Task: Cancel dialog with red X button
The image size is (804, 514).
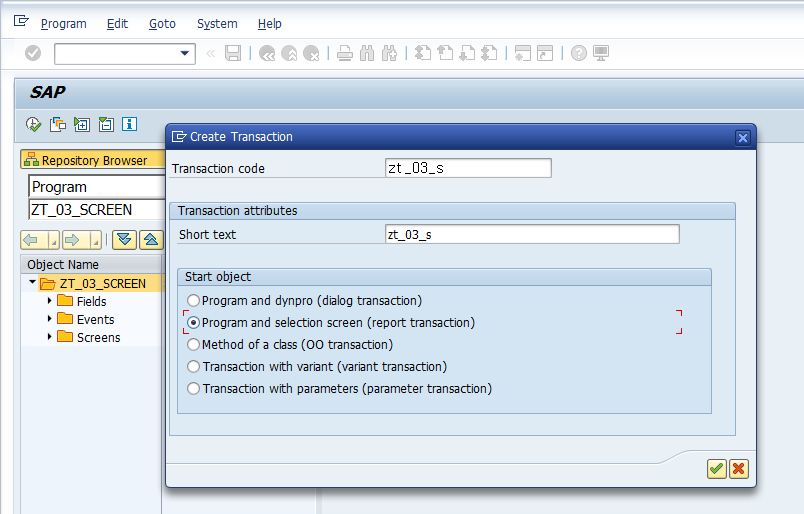Action: (739, 469)
